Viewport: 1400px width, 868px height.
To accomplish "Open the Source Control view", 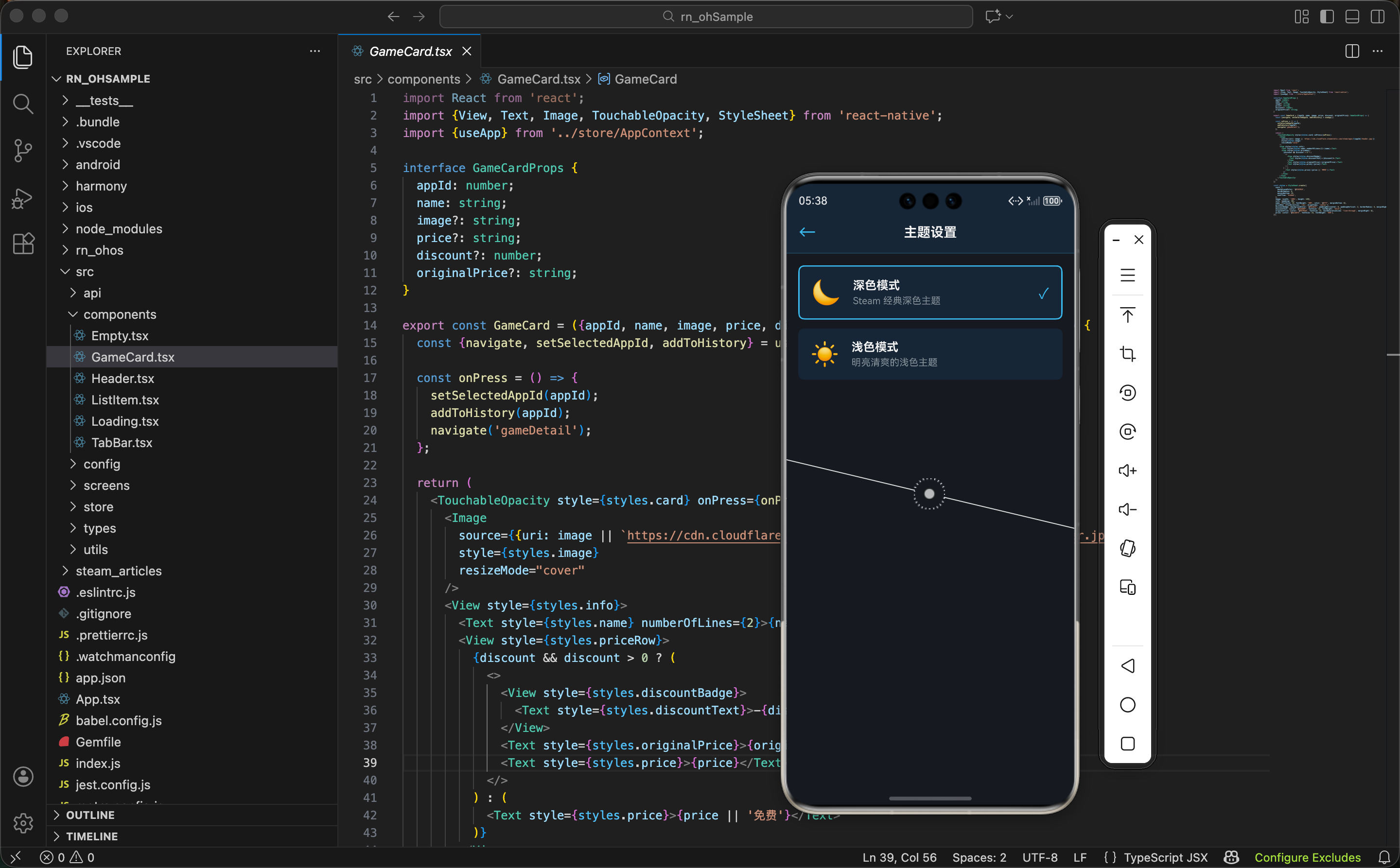I will [x=22, y=150].
